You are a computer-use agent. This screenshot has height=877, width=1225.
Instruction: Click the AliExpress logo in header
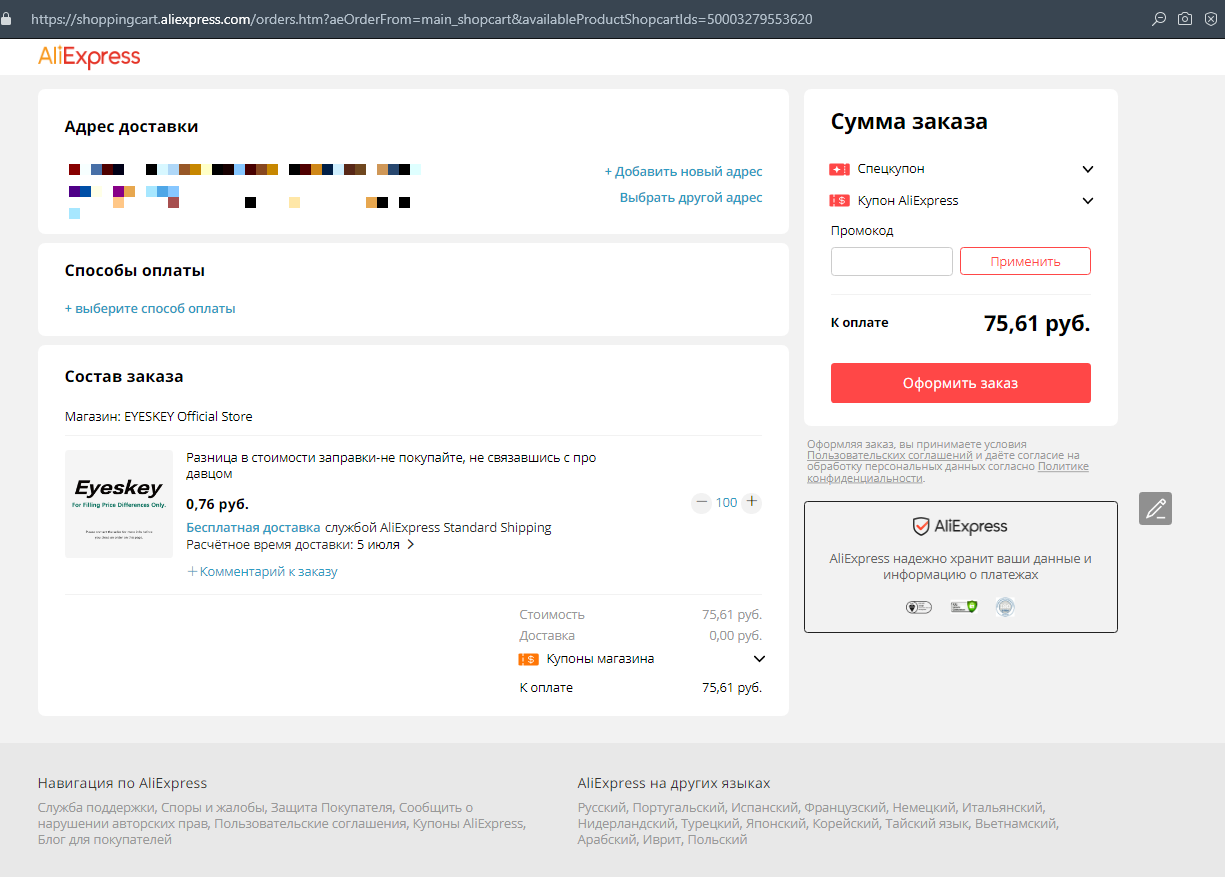(89, 57)
